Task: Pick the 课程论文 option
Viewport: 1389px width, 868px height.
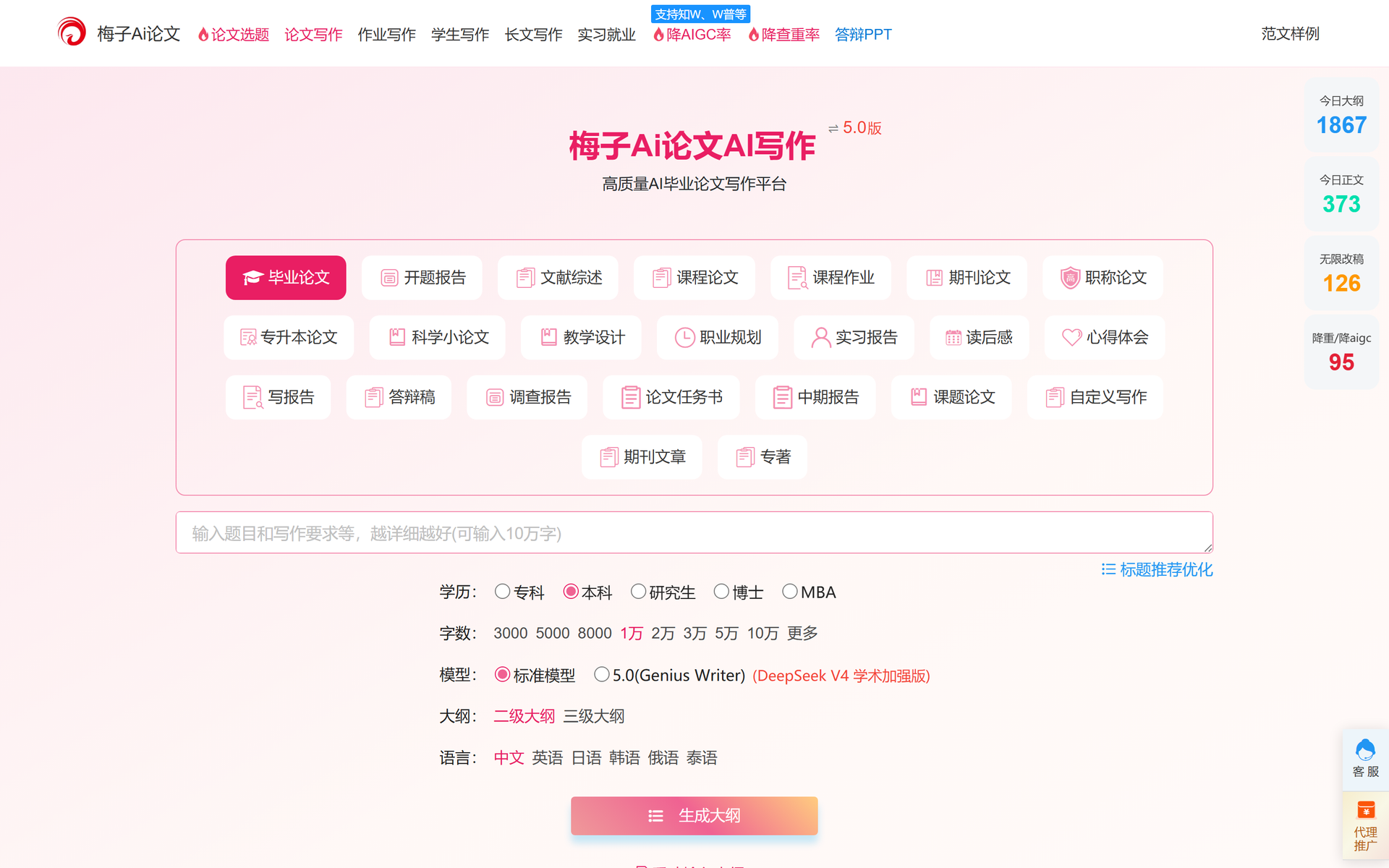Action: [694, 278]
